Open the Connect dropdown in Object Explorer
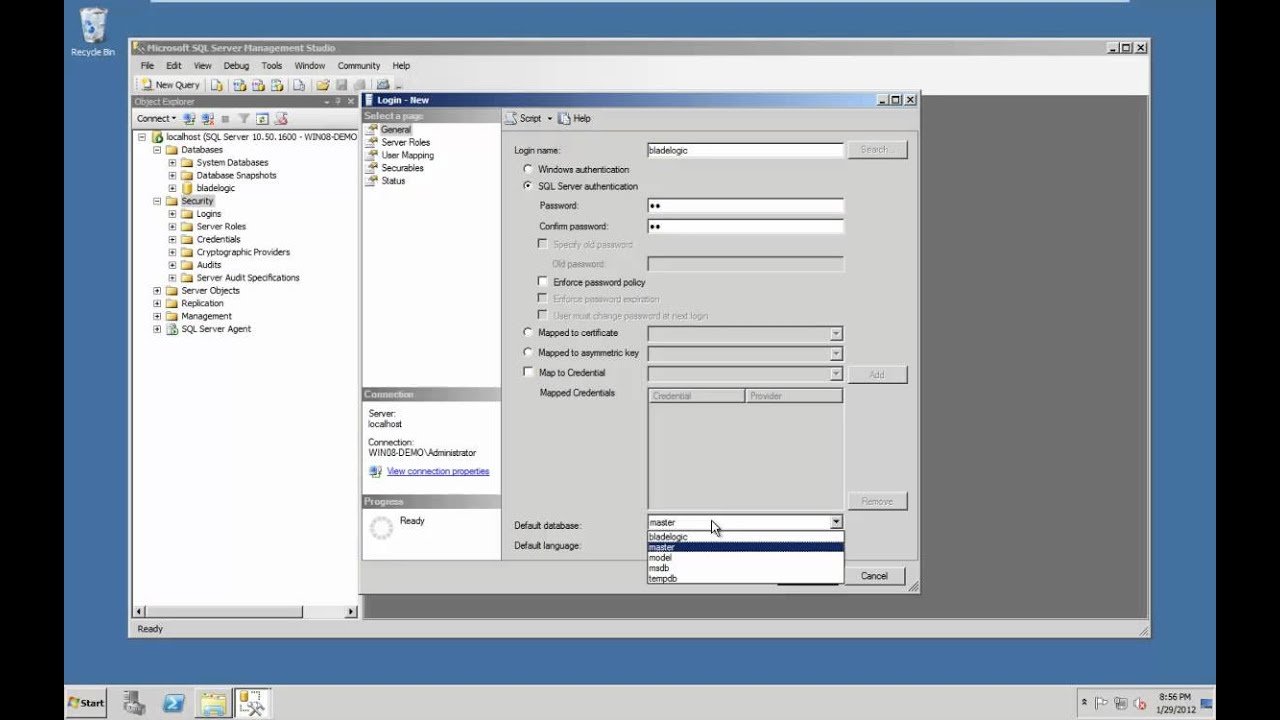1280x720 pixels. click(156, 118)
